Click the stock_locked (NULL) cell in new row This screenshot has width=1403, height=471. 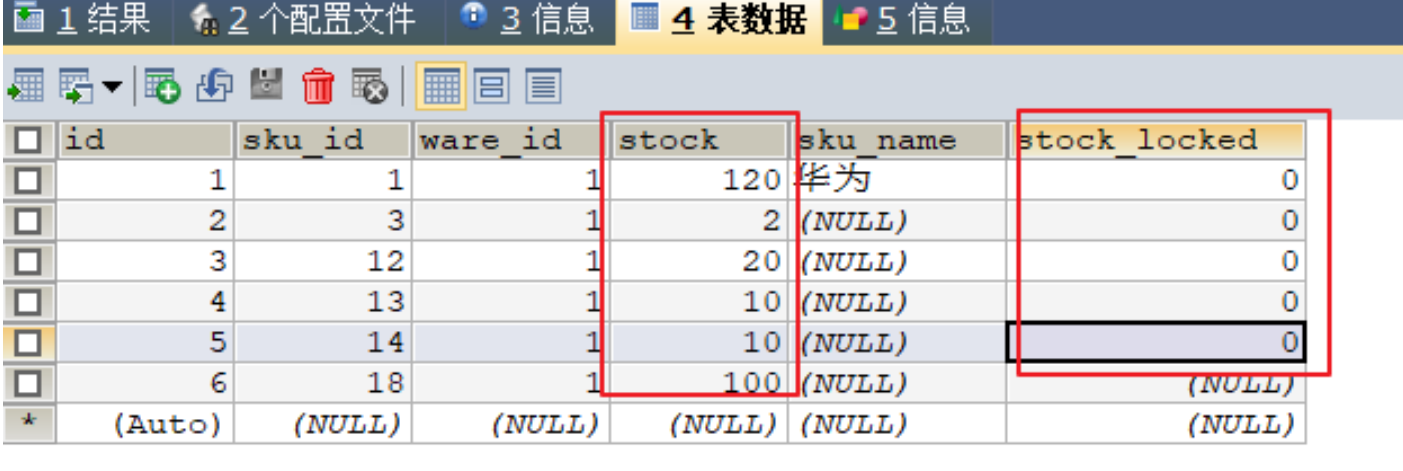tap(1156, 425)
